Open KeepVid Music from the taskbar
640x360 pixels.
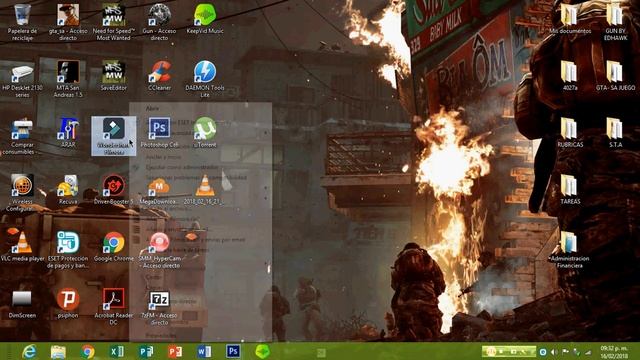(x=262, y=351)
